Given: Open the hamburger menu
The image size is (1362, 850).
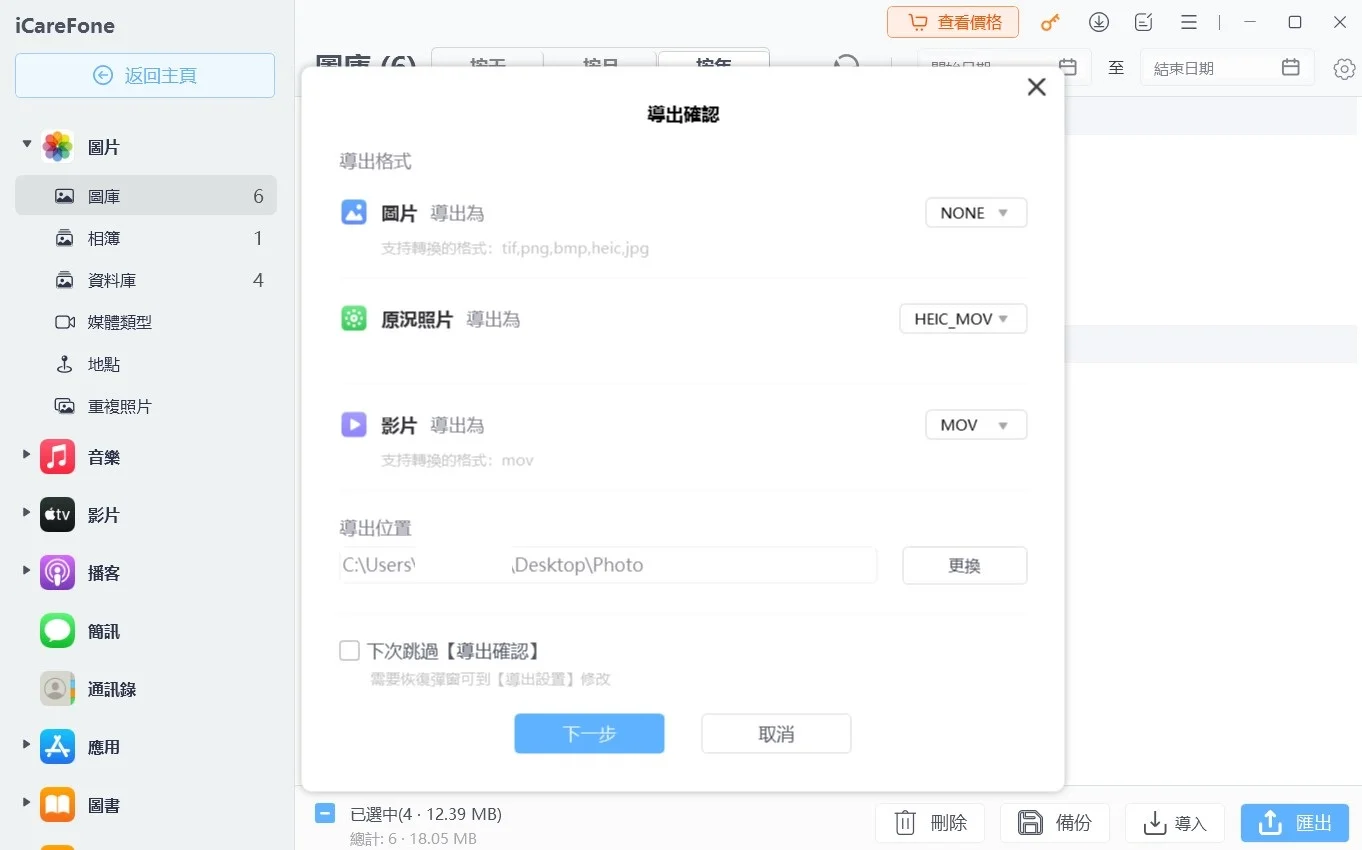Looking at the screenshot, I should tap(1187, 21).
